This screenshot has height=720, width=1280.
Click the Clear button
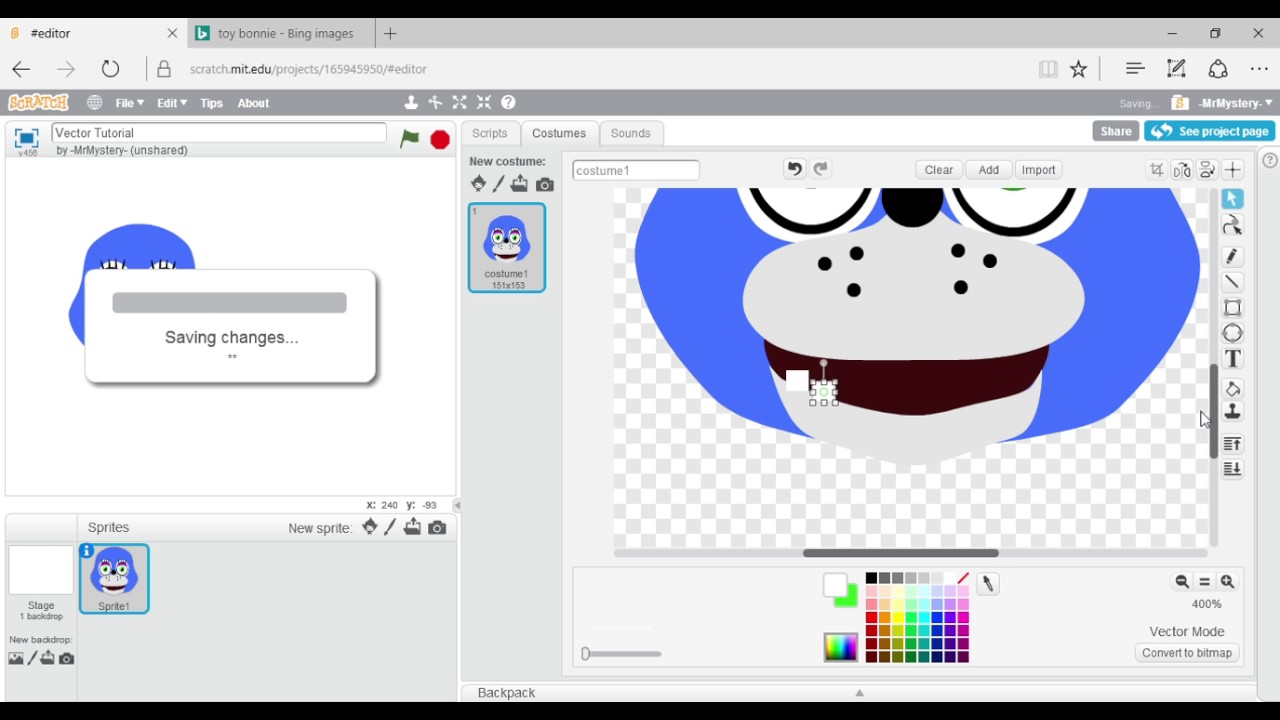pyautogui.click(x=939, y=170)
